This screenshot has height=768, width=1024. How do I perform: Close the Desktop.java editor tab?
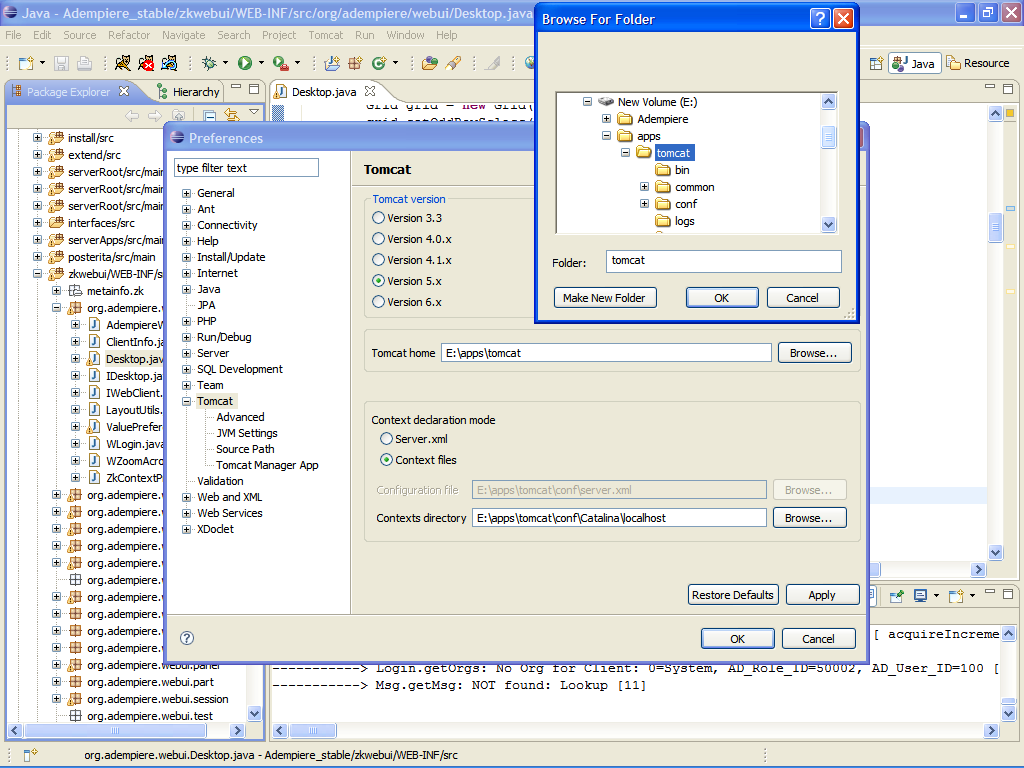point(370,91)
